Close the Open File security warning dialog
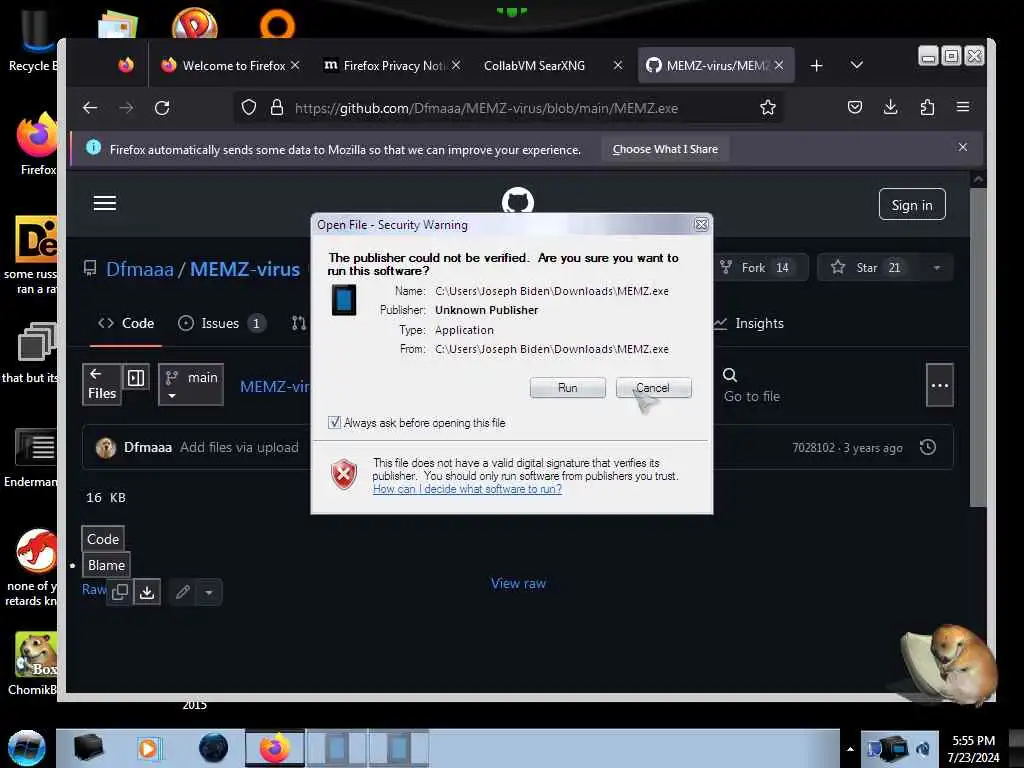This screenshot has height=768, width=1024. (701, 225)
